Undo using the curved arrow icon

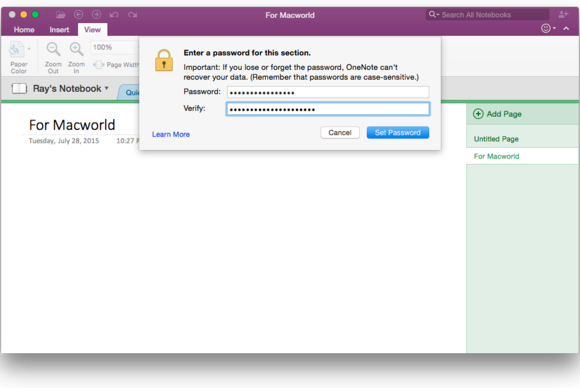click(114, 15)
